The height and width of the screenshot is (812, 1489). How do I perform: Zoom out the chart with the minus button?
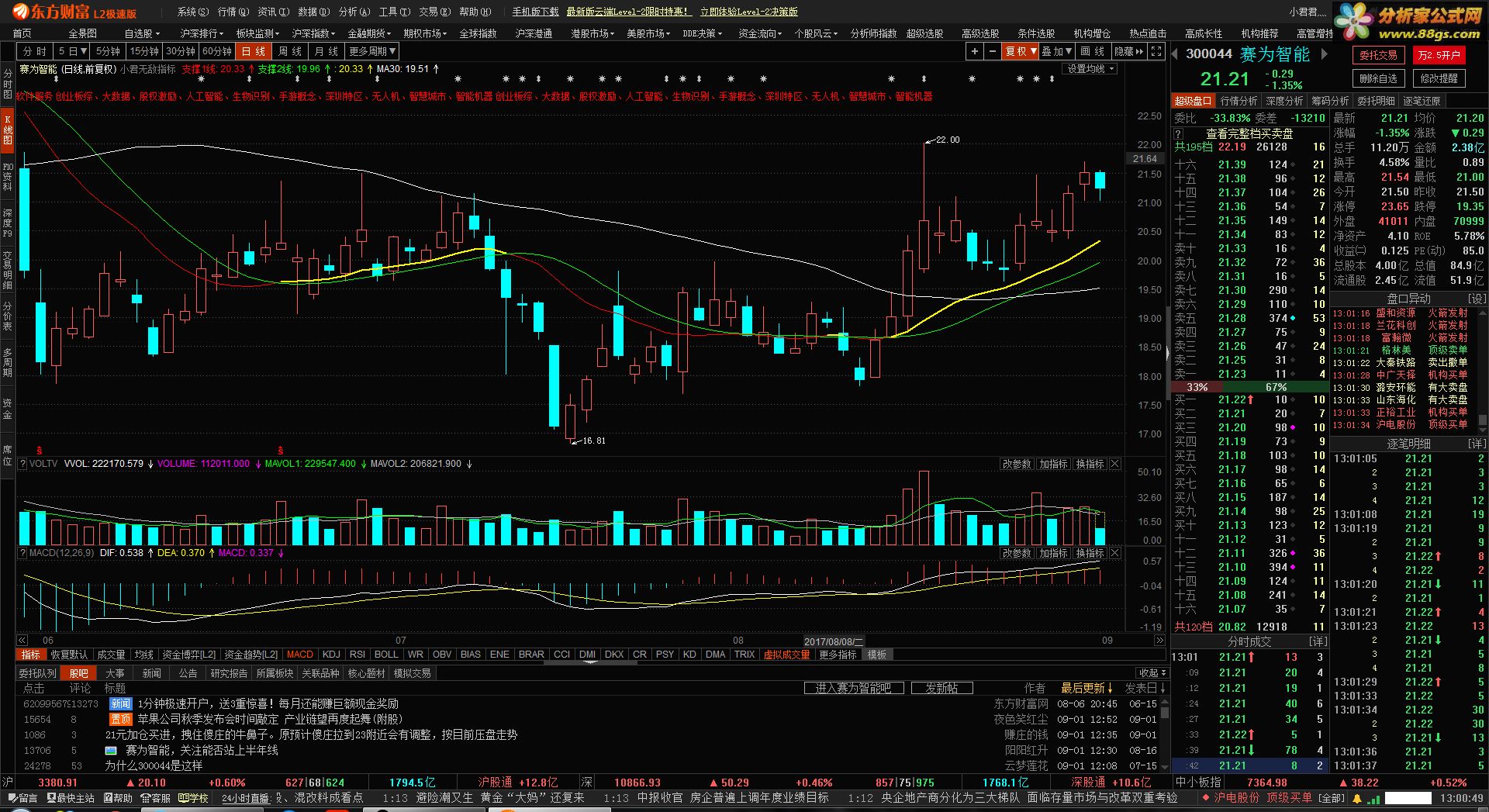pos(992,51)
